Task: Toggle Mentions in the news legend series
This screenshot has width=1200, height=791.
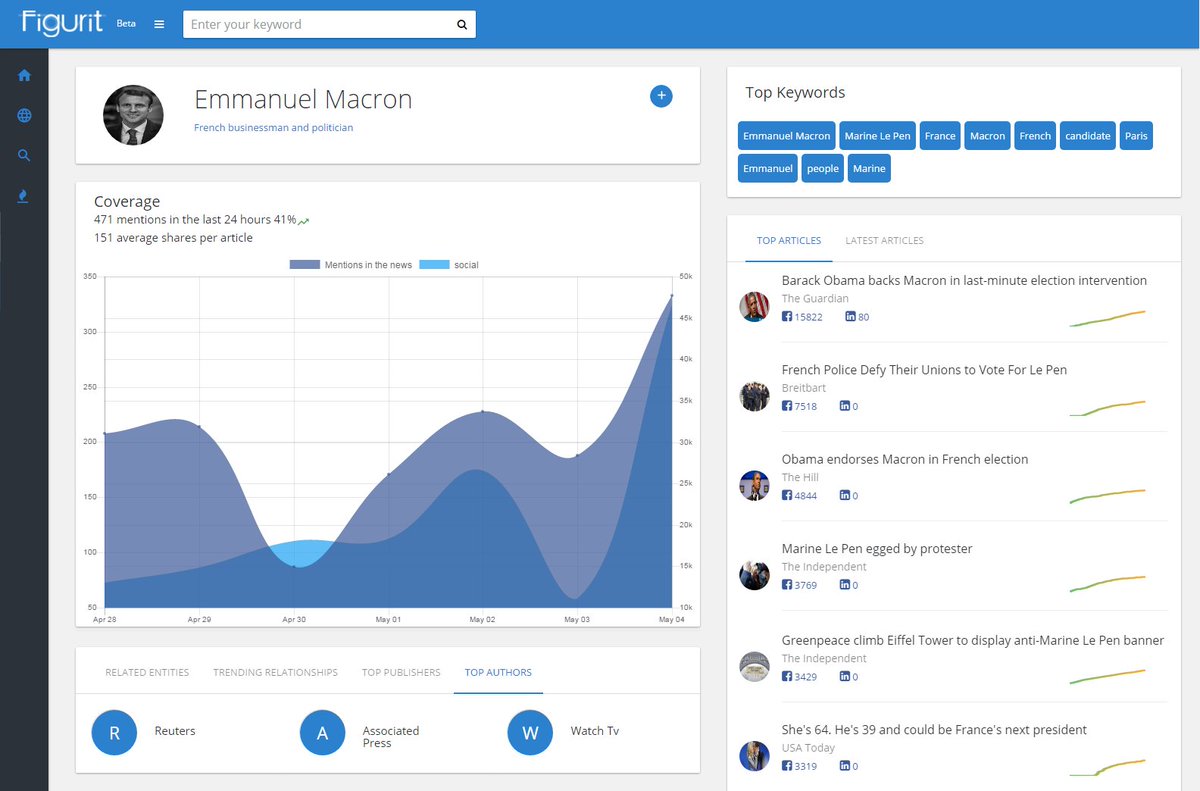Action: [351, 265]
